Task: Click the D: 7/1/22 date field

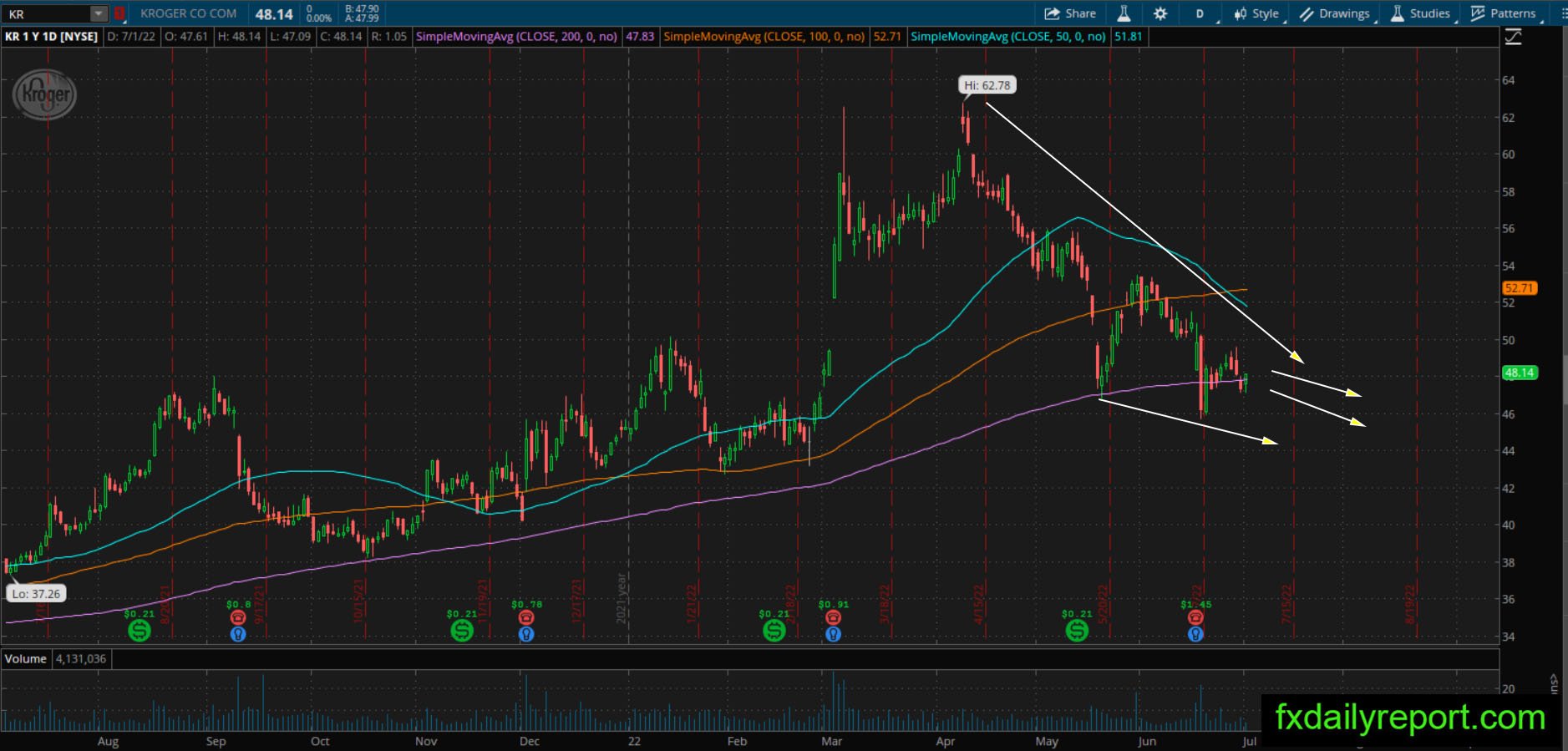Action: (x=132, y=37)
